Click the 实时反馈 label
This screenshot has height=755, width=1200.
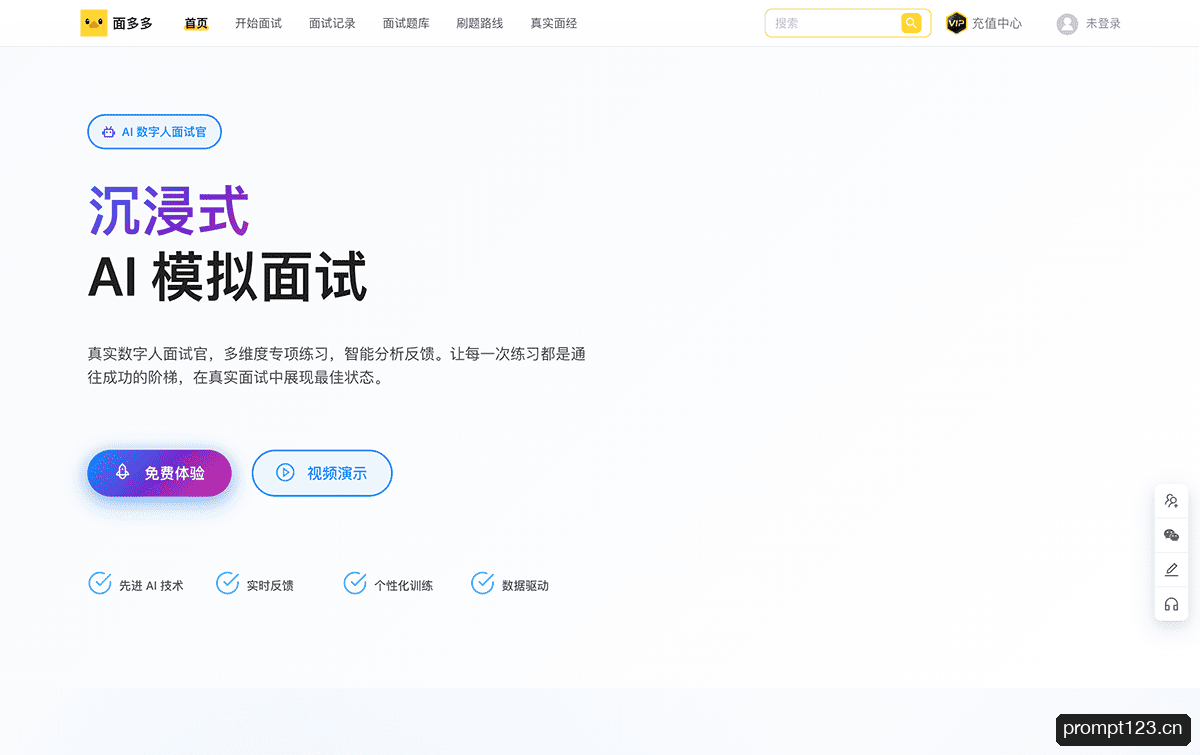(x=270, y=585)
